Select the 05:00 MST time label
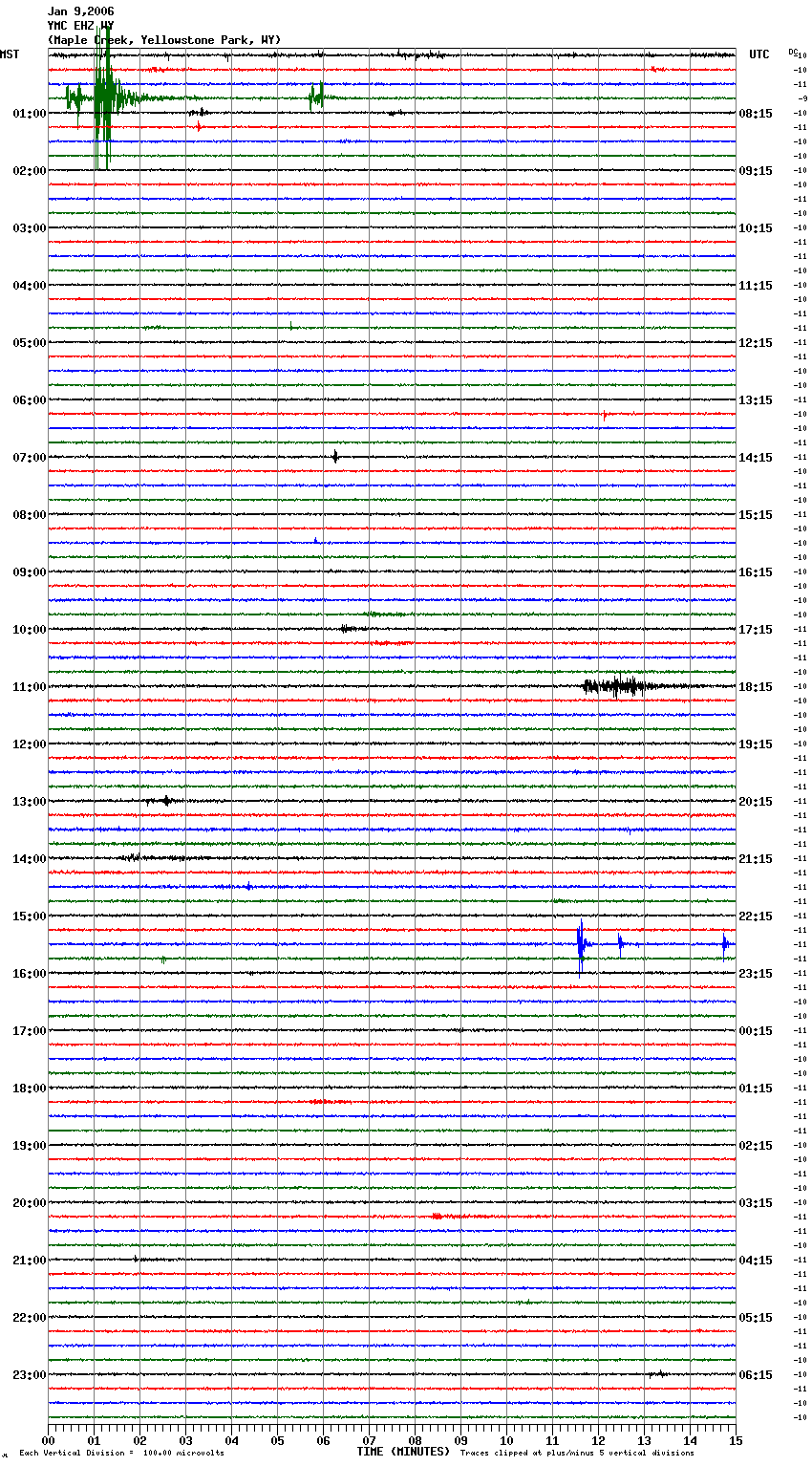The height and width of the screenshot is (1466, 812). pyautogui.click(x=30, y=343)
